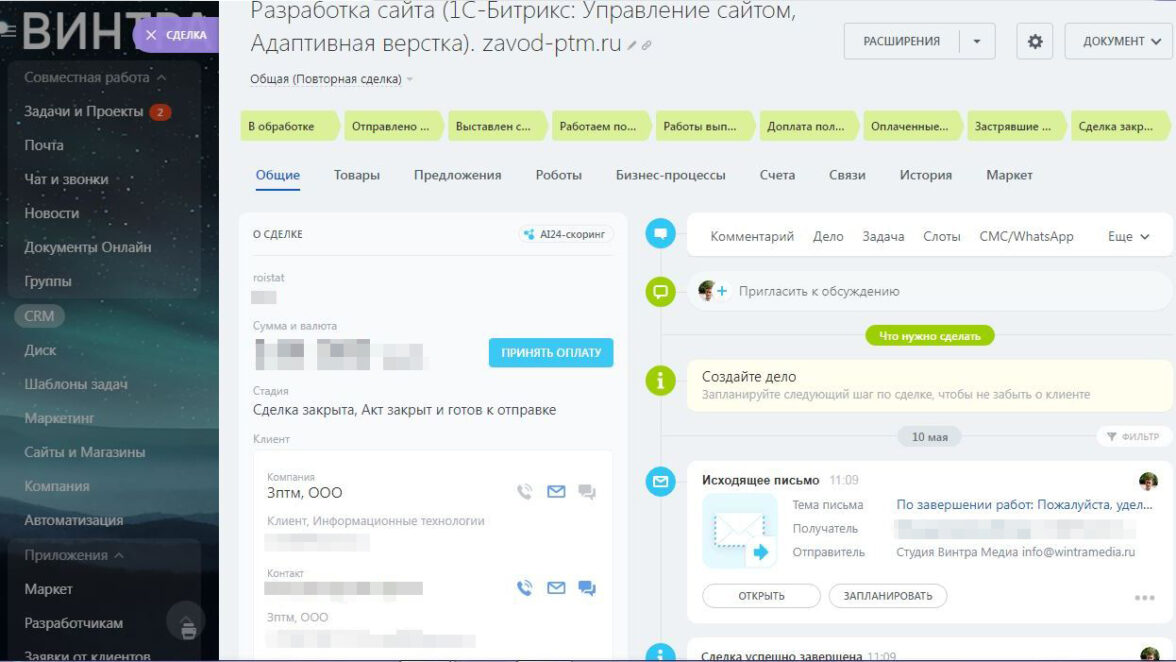Click sender avatar on outgoing email card
Screen dimensions: 1176x662
point(1148,481)
